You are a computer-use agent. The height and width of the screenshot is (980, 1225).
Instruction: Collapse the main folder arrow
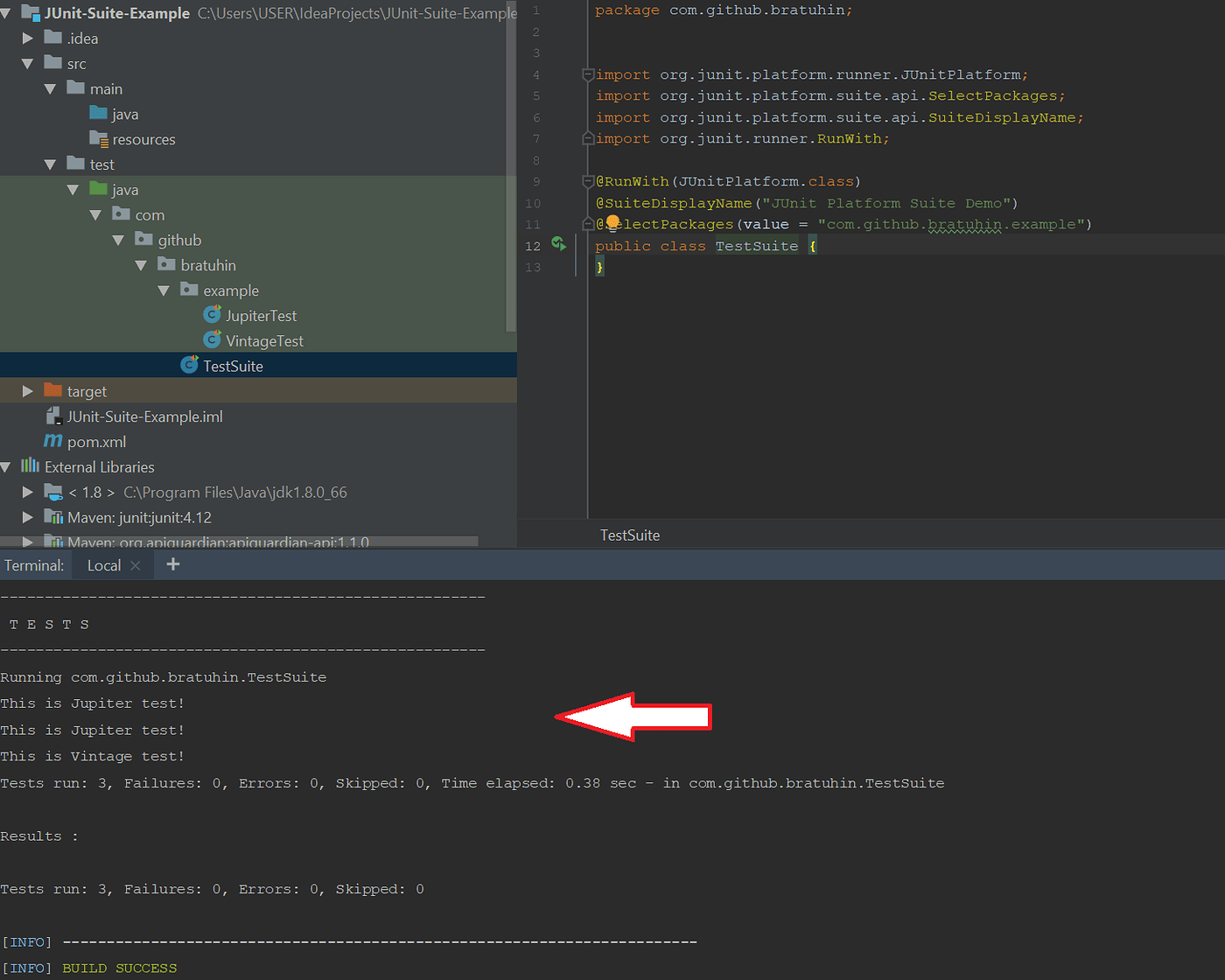pyautogui.click(x=51, y=89)
